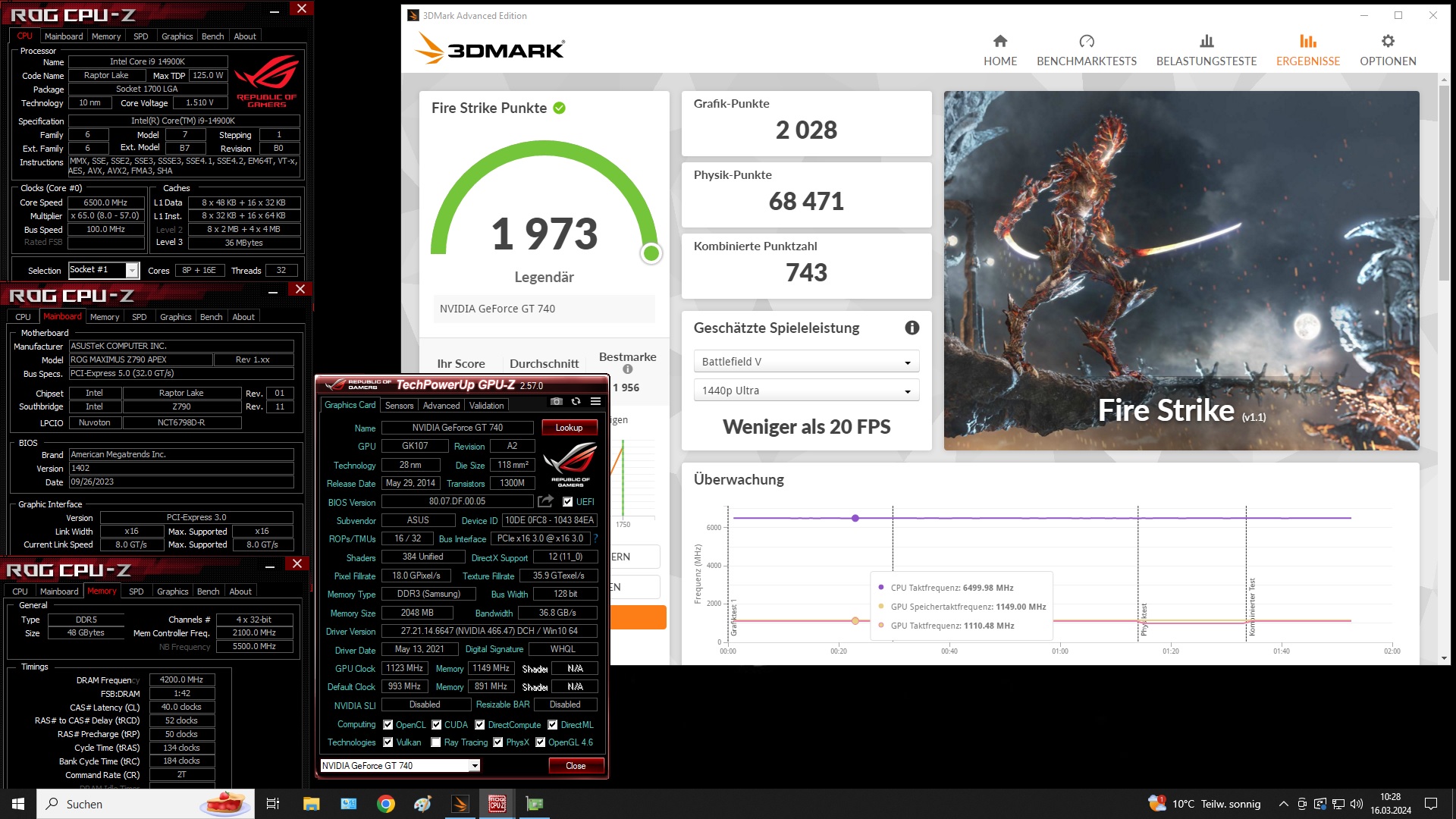Open clock showing 10:28 16.03.2024
This screenshot has width=1456, height=819.
[1391, 804]
